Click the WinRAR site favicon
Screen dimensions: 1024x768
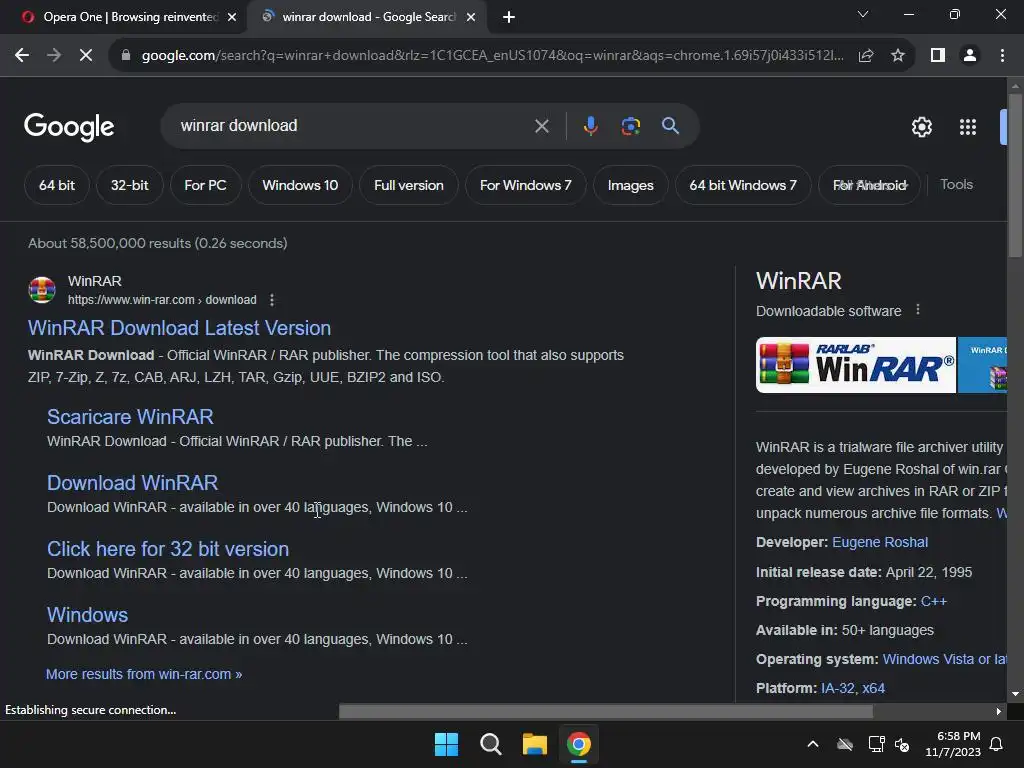pyautogui.click(x=42, y=290)
